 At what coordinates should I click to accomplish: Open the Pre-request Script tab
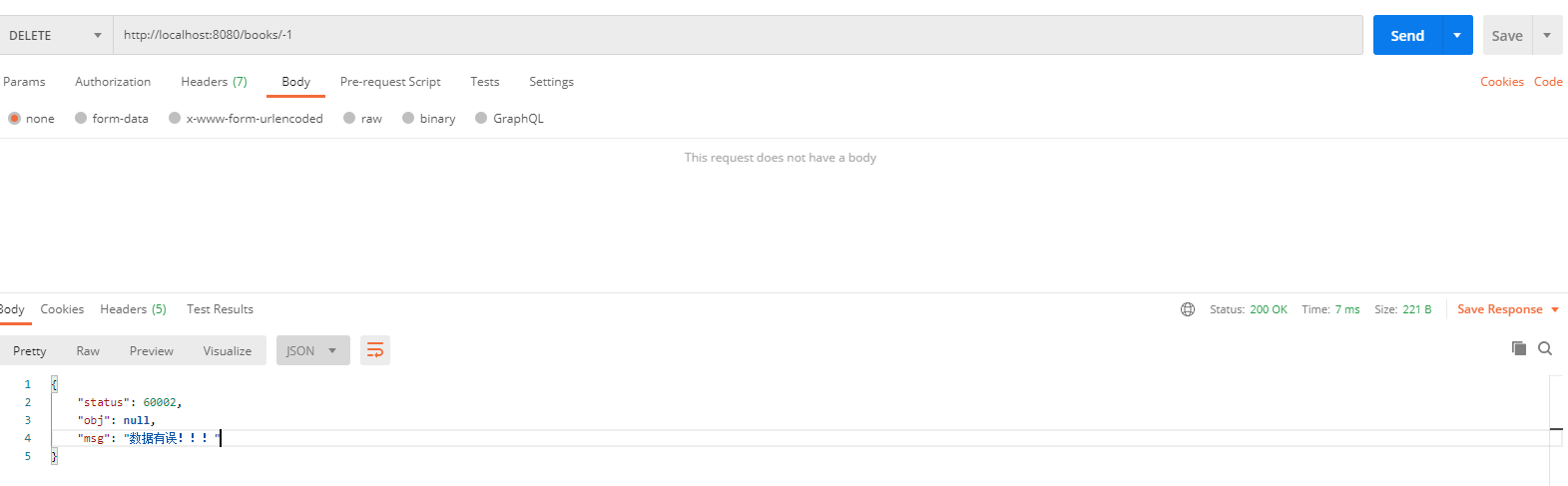click(390, 82)
